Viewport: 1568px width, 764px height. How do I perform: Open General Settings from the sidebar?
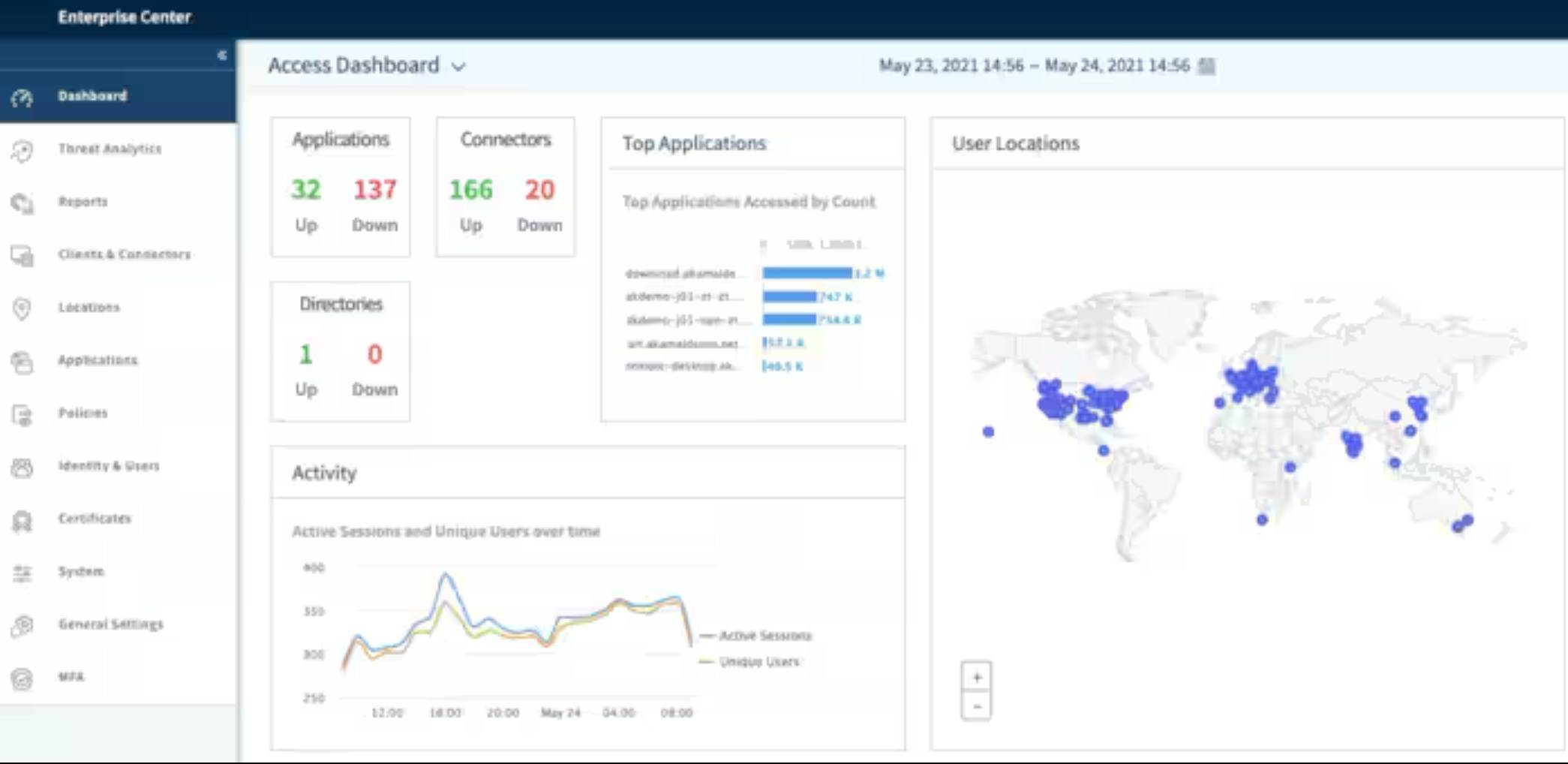[x=22, y=624]
